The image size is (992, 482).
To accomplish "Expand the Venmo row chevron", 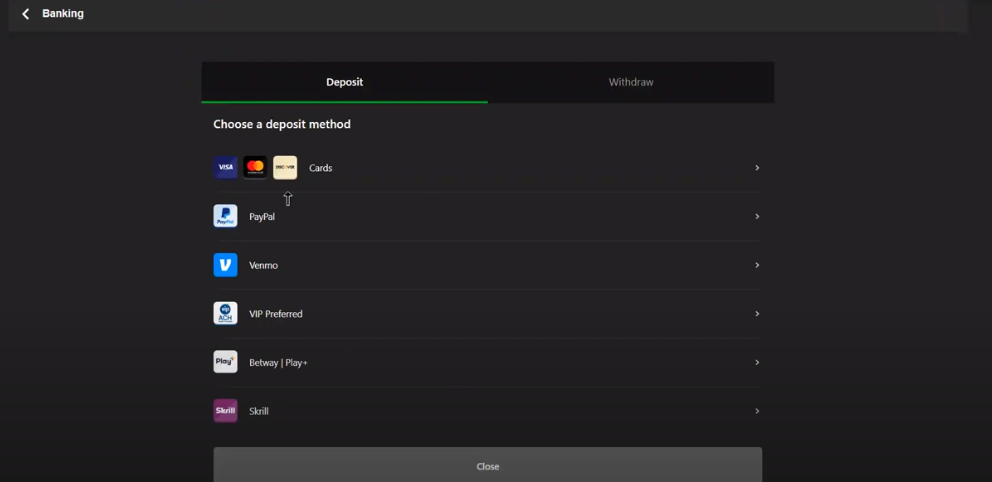I will [757, 265].
